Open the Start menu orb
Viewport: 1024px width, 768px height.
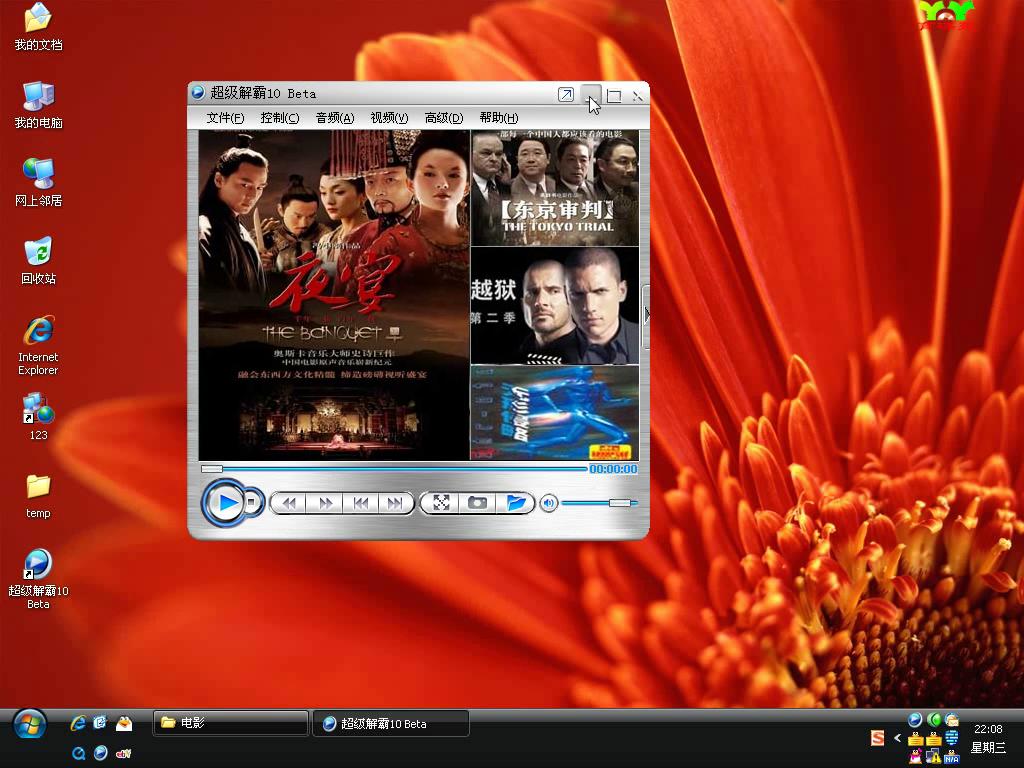click(x=29, y=724)
